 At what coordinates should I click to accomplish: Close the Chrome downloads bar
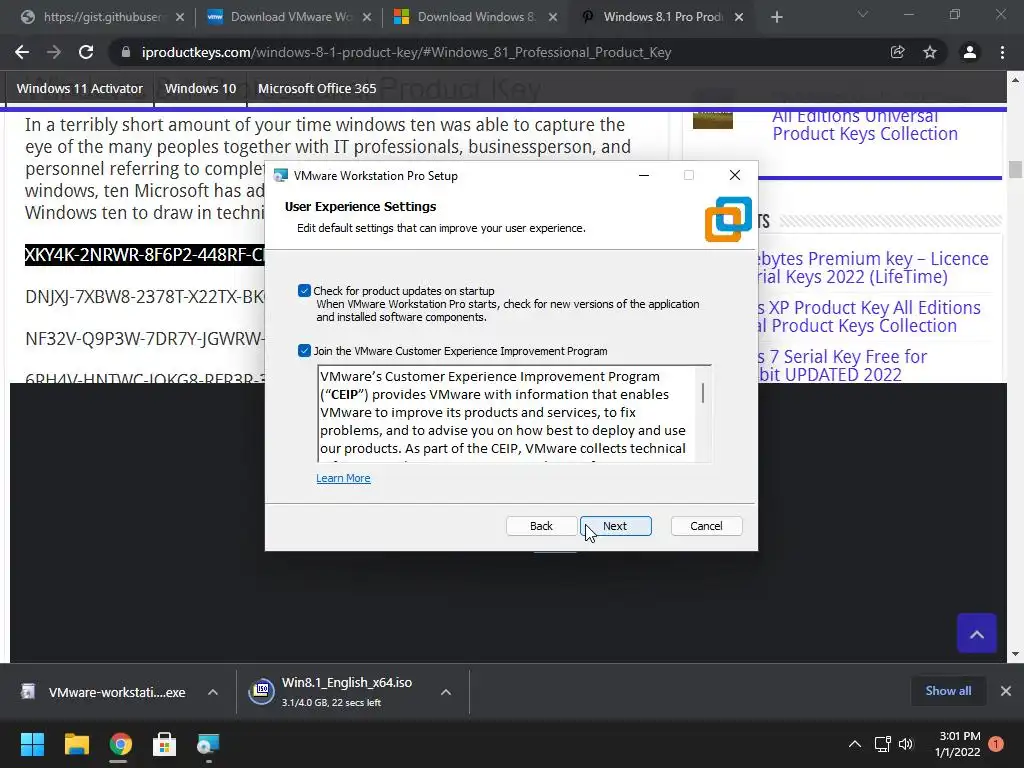1006,691
